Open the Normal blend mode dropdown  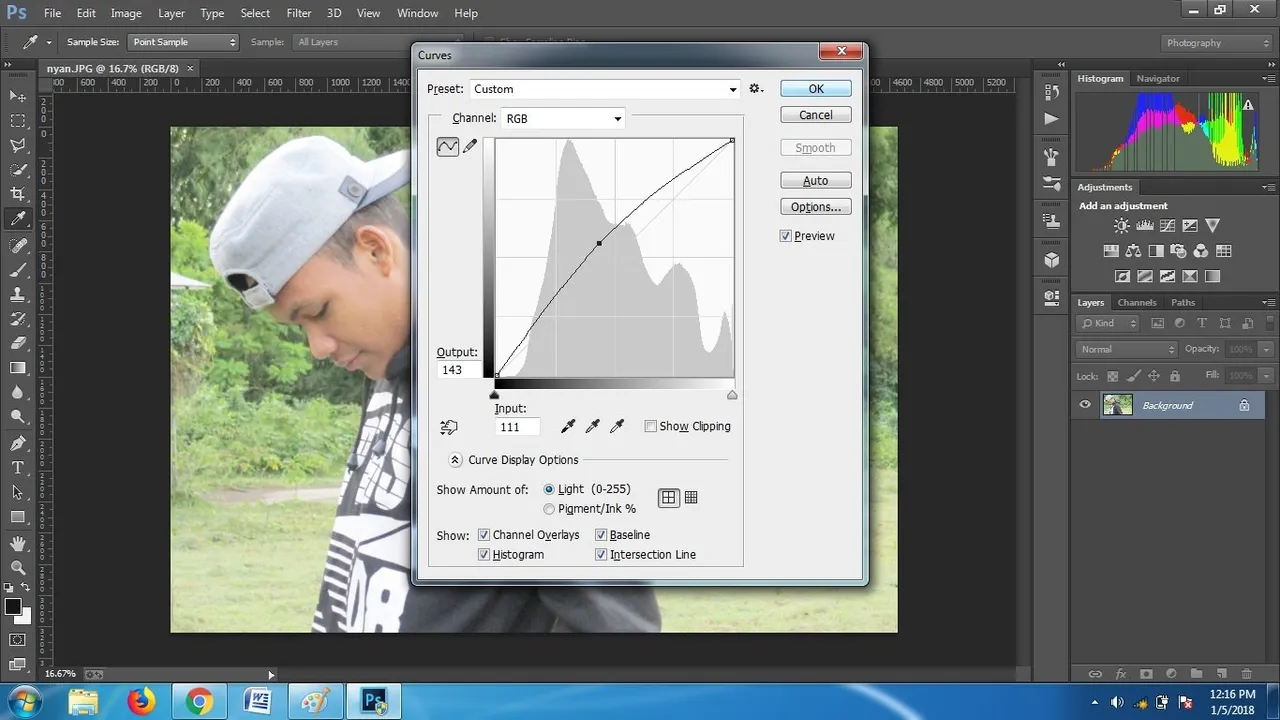[x=1128, y=349]
